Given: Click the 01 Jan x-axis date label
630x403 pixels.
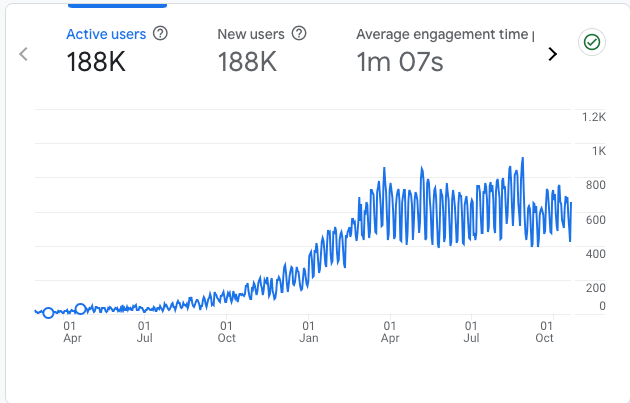Looking at the screenshot, I should coord(308,331).
